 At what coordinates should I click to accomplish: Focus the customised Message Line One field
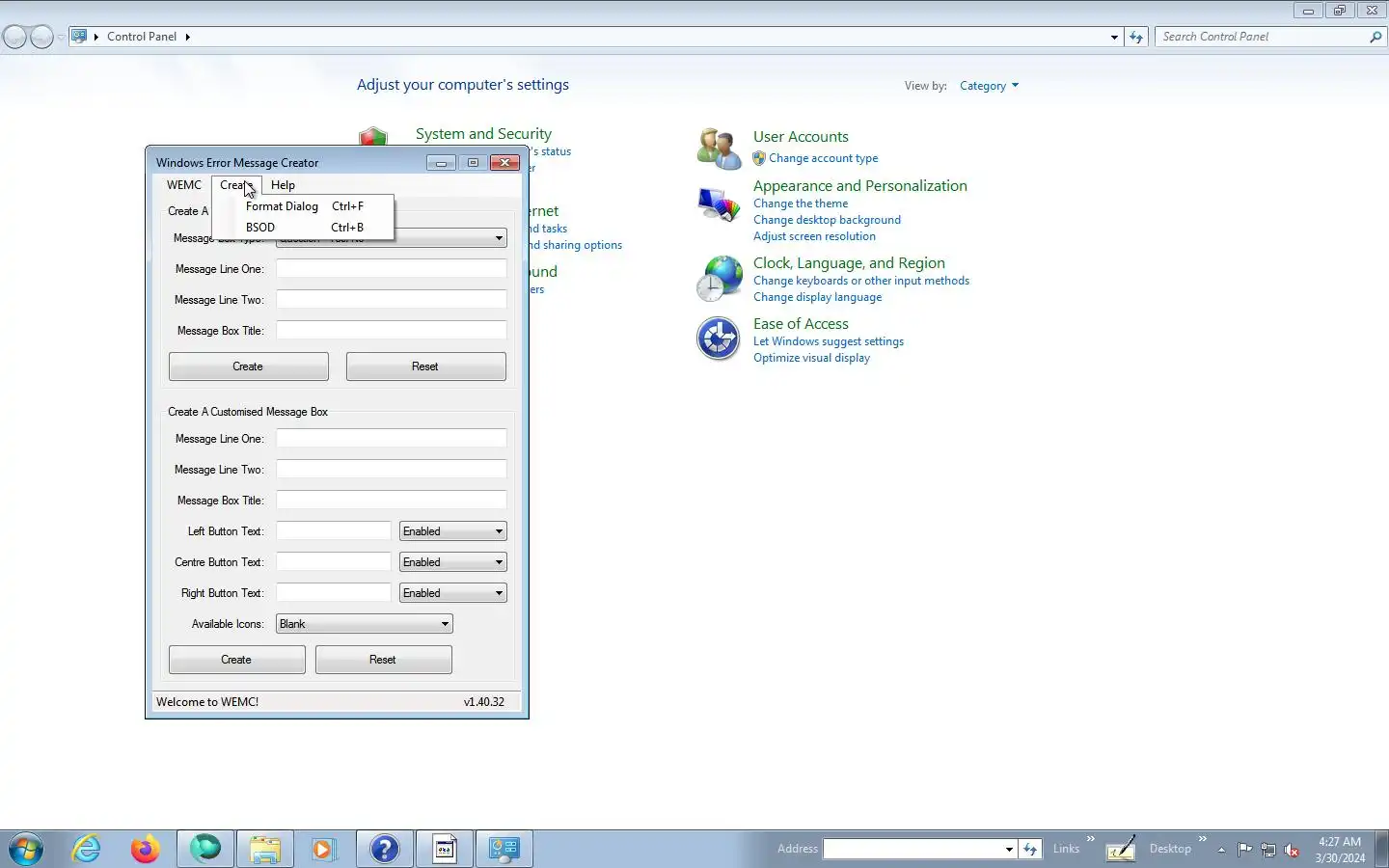(x=392, y=439)
